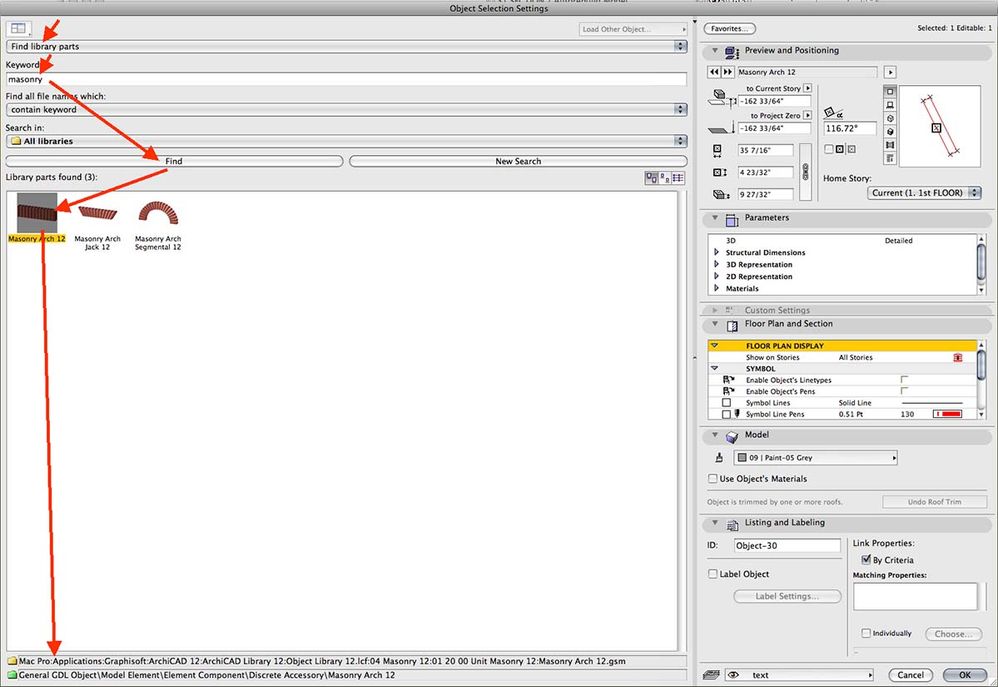
Task: Enable Object's Linetypes checkbox
Action: [904, 380]
